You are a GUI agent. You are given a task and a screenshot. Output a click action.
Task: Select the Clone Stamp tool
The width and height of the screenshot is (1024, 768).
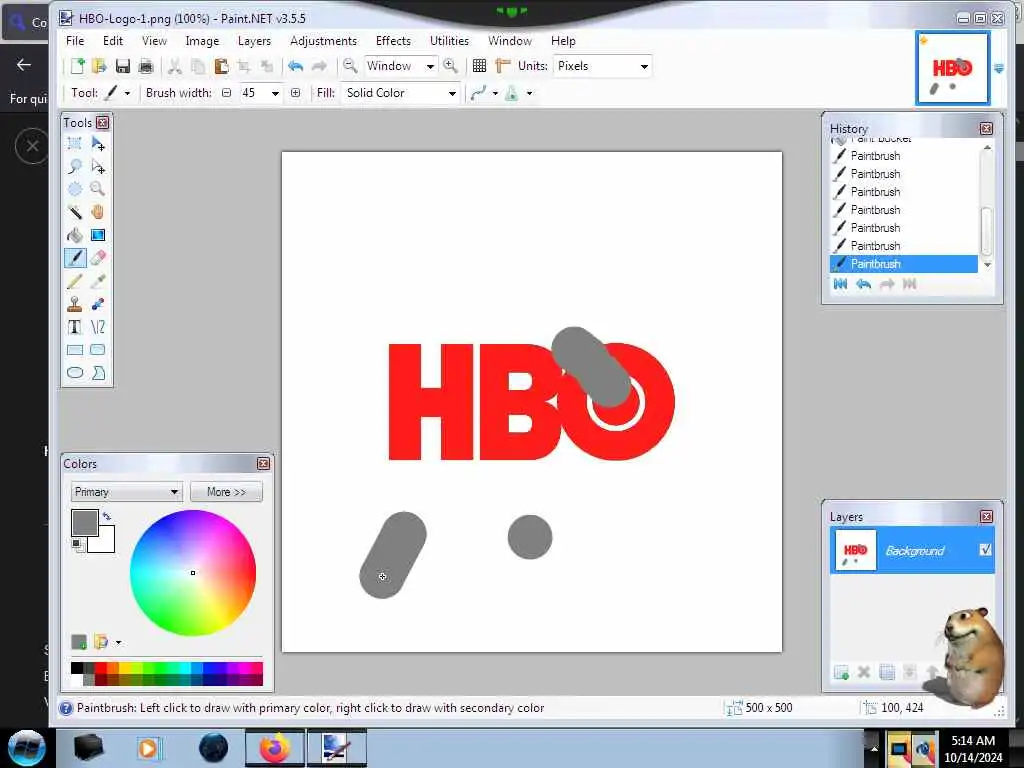(x=75, y=304)
